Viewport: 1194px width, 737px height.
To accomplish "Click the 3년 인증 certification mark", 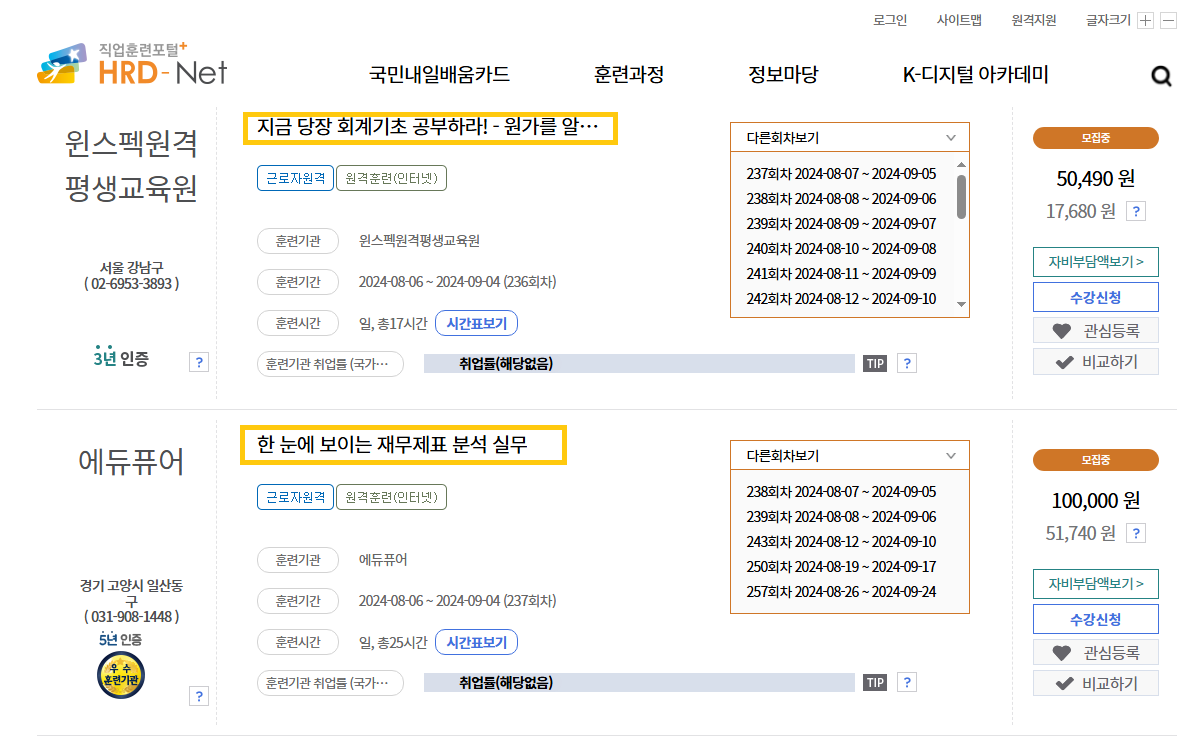I will pyautogui.click(x=121, y=356).
